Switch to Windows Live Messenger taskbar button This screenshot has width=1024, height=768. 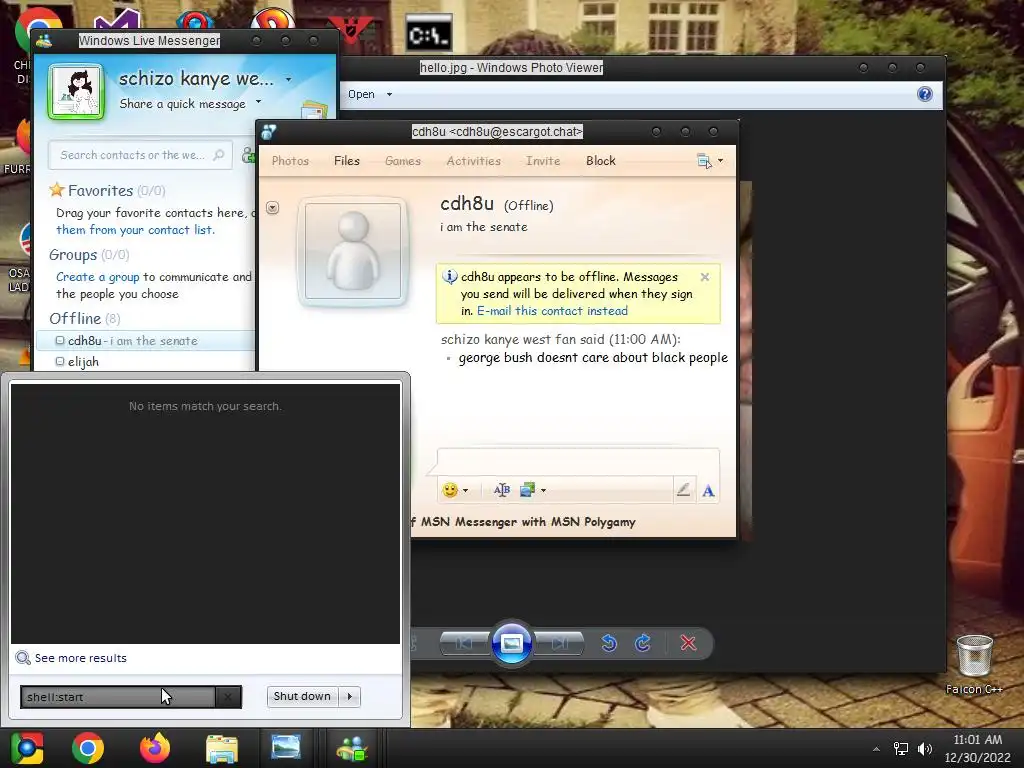click(x=353, y=748)
